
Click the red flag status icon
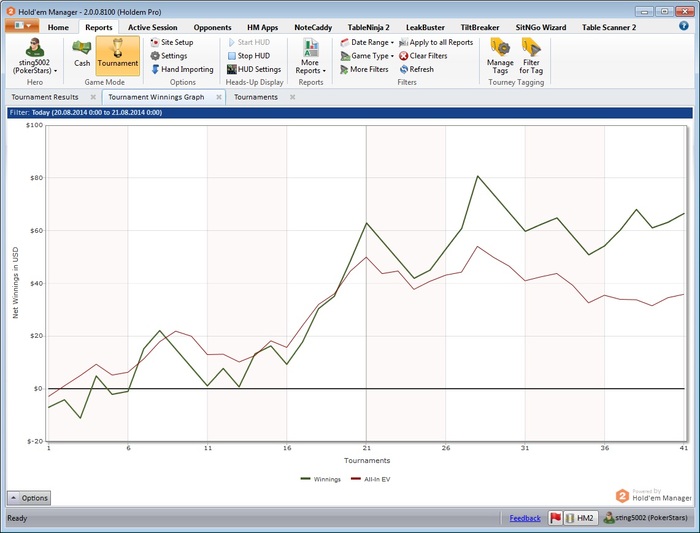pos(555,518)
